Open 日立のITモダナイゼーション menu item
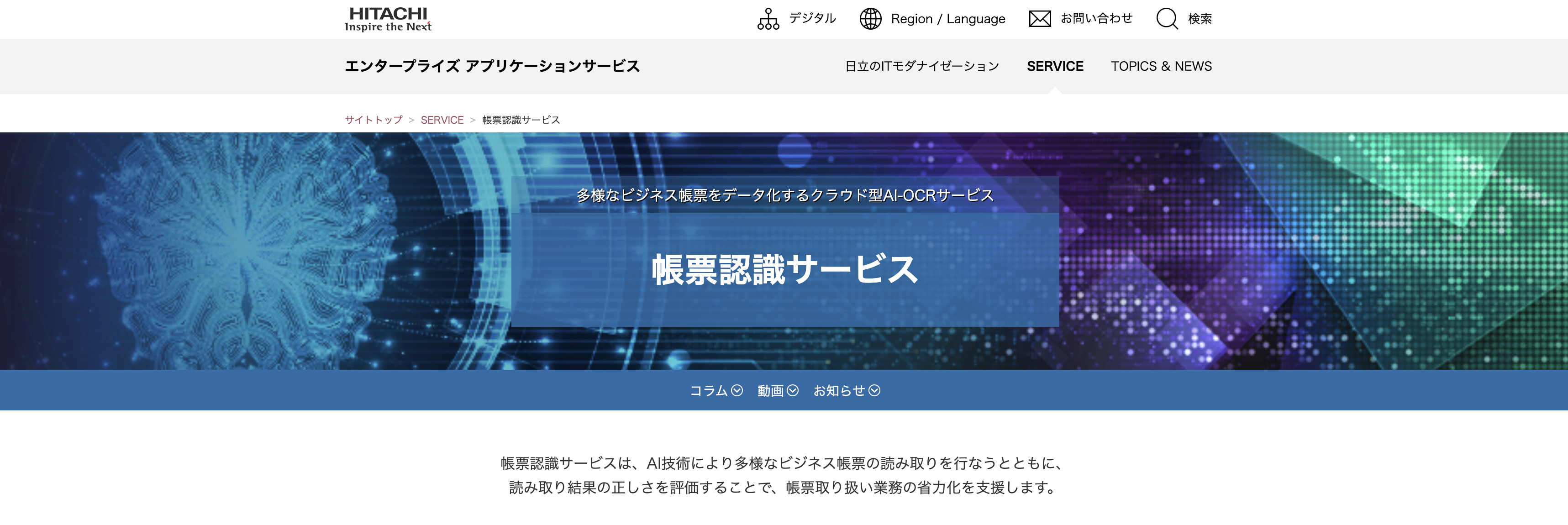The width and height of the screenshot is (1568, 525). point(921,66)
